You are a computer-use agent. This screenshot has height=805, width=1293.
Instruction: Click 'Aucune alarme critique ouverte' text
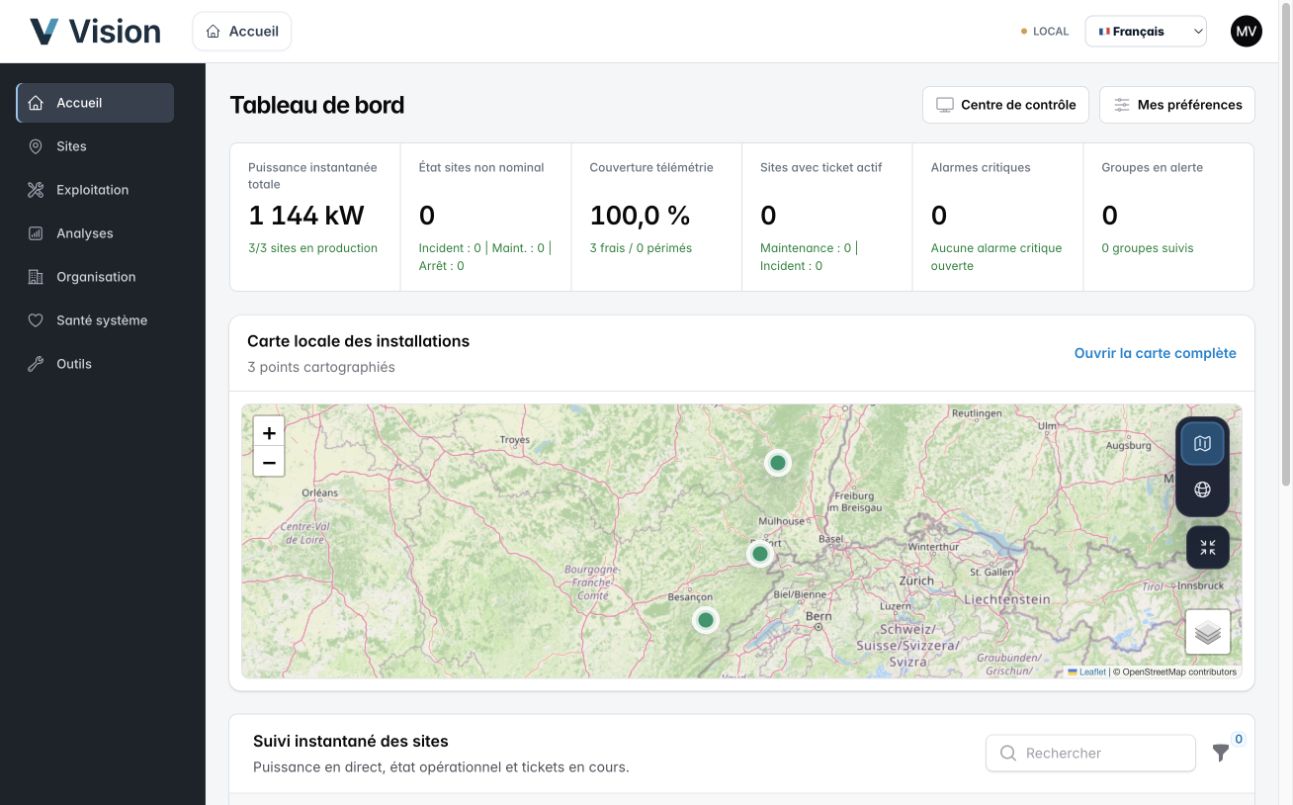[996, 257]
